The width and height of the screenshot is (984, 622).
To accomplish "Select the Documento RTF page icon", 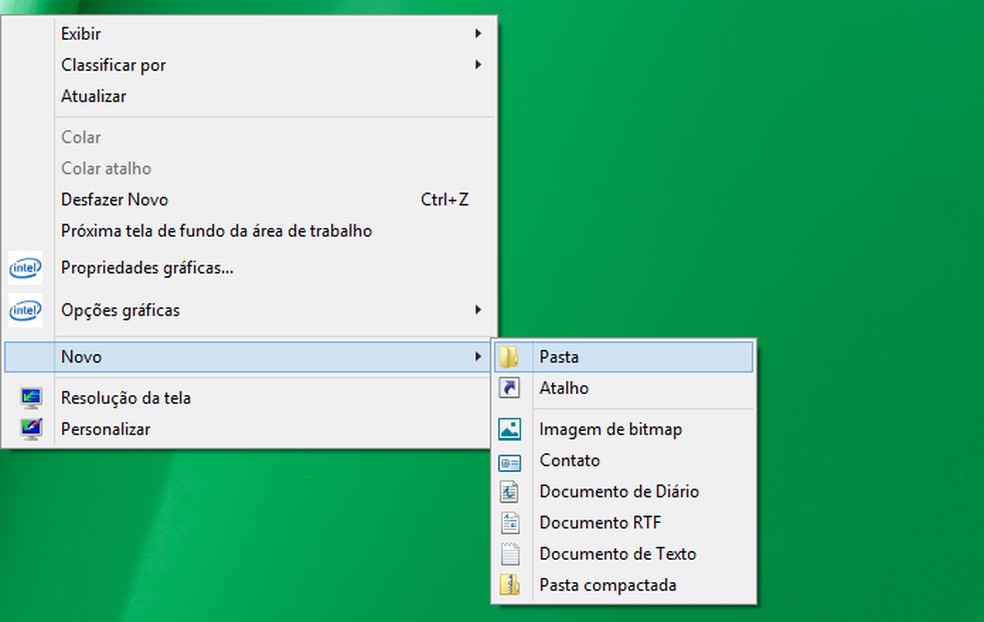I will 510,522.
